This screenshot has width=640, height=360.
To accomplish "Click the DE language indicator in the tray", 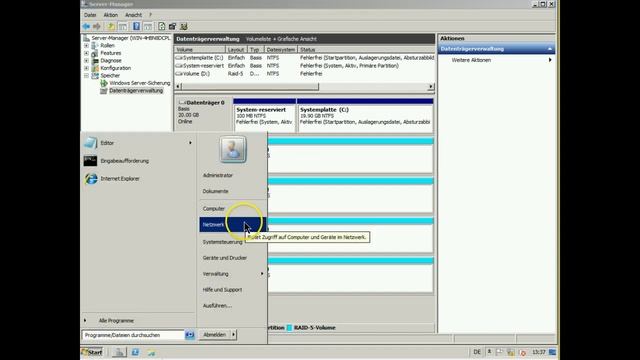I will (477, 352).
